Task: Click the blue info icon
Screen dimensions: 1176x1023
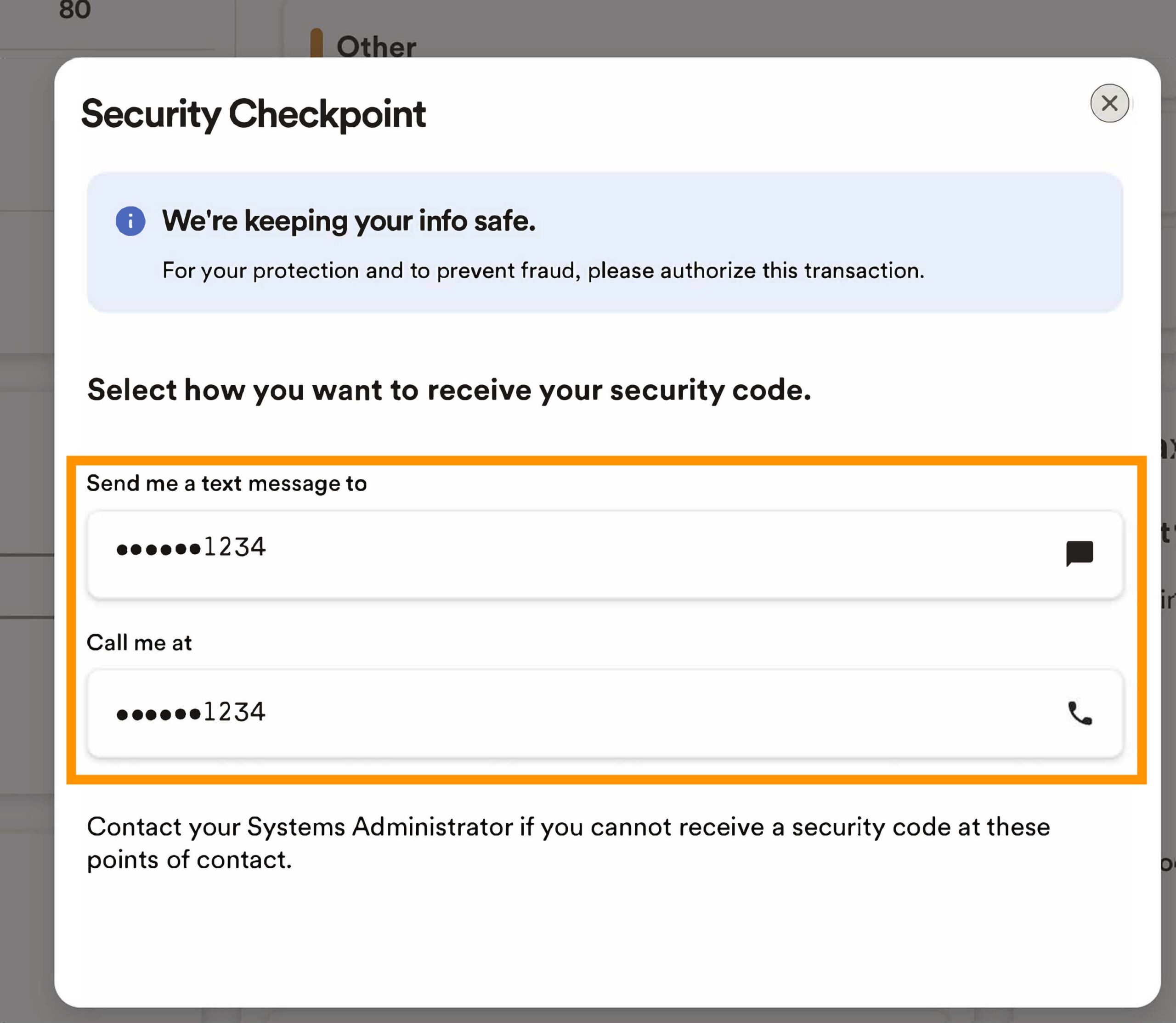Action: click(x=130, y=221)
